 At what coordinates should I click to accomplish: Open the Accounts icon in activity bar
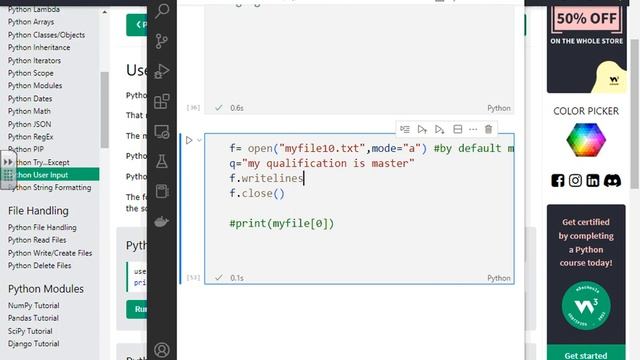point(162,350)
